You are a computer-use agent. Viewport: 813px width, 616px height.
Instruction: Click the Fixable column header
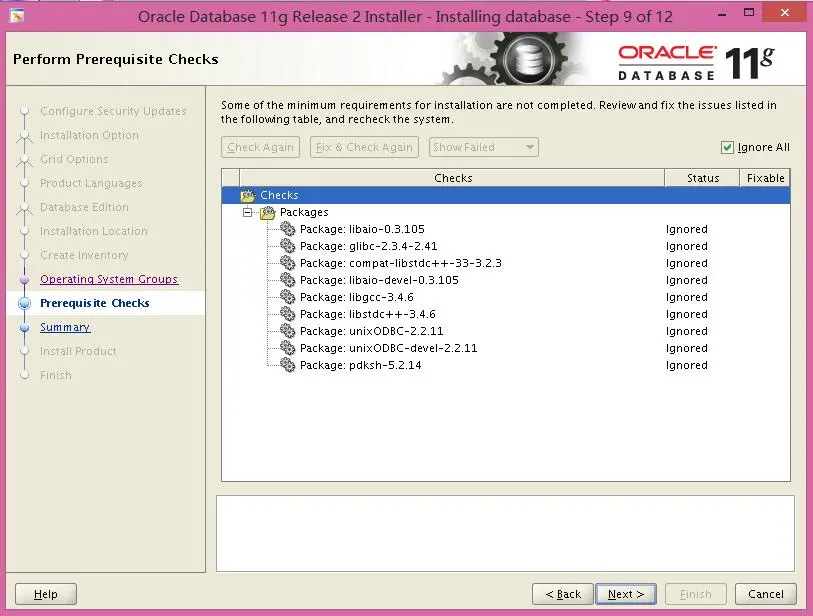point(765,178)
